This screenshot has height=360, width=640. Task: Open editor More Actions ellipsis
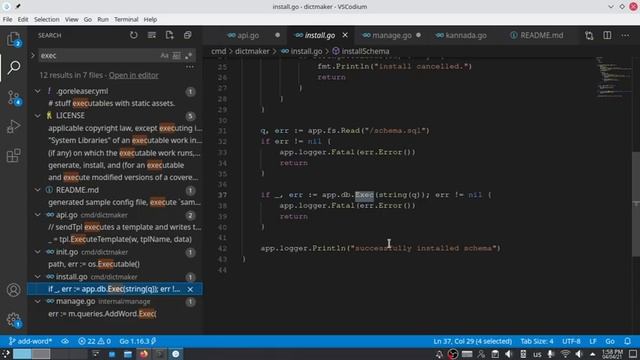click(625, 36)
